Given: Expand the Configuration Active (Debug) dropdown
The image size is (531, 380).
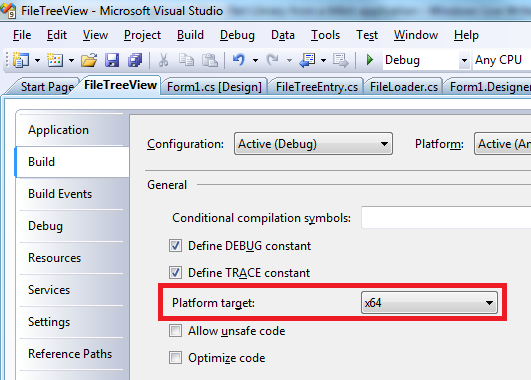Looking at the screenshot, I should [313, 144].
